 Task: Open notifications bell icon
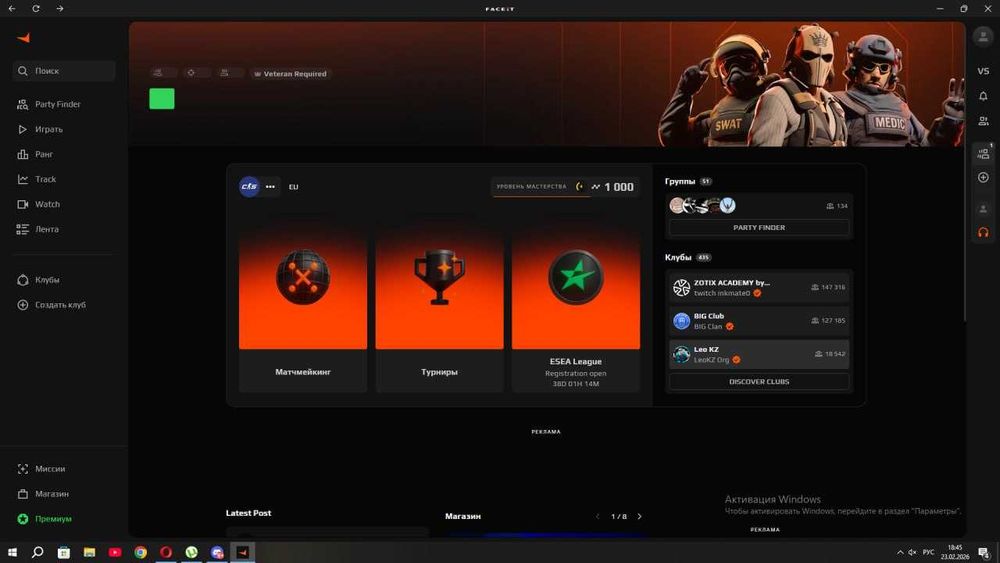point(983,96)
